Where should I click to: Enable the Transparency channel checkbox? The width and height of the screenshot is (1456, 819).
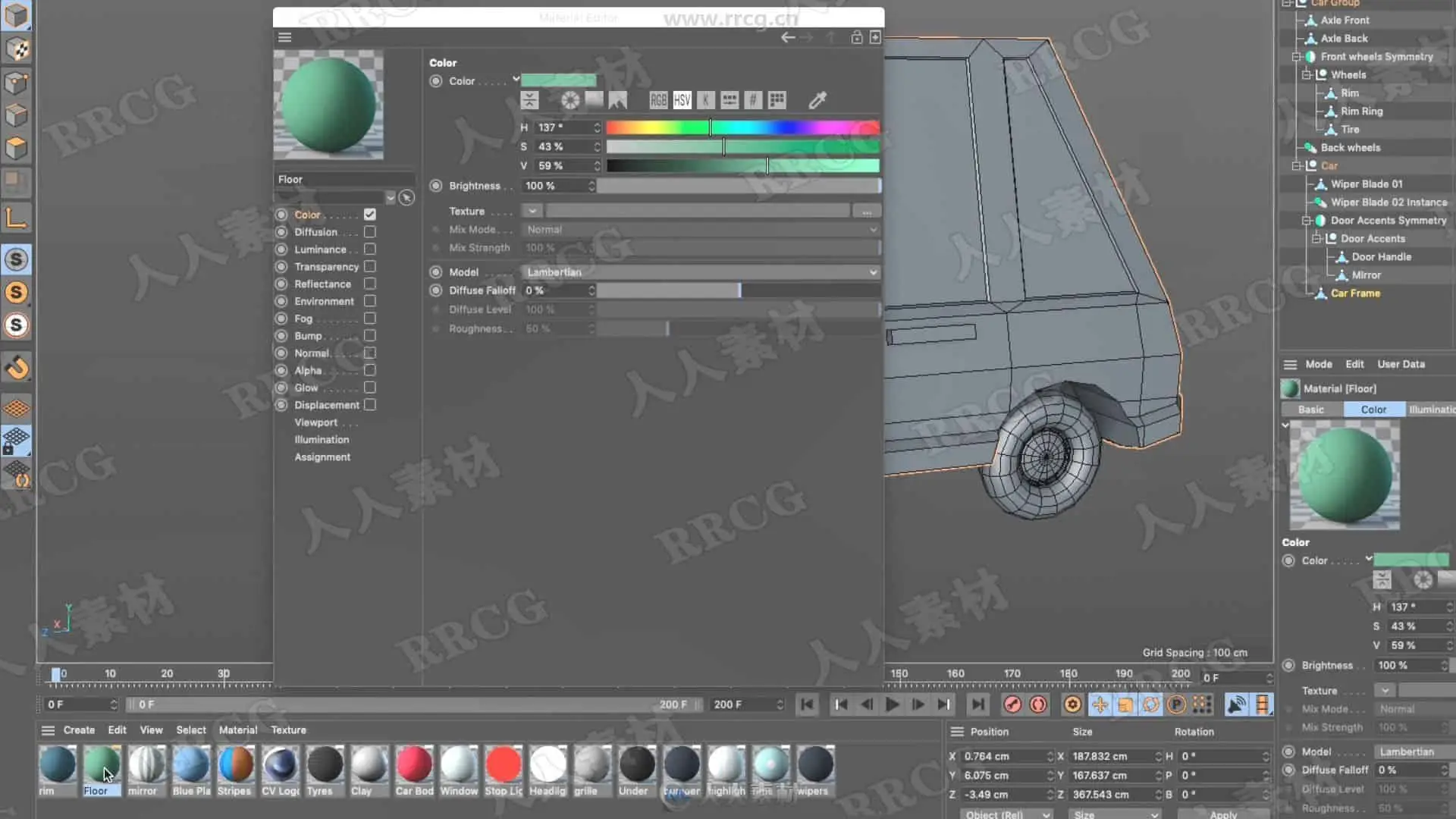coord(369,266)
